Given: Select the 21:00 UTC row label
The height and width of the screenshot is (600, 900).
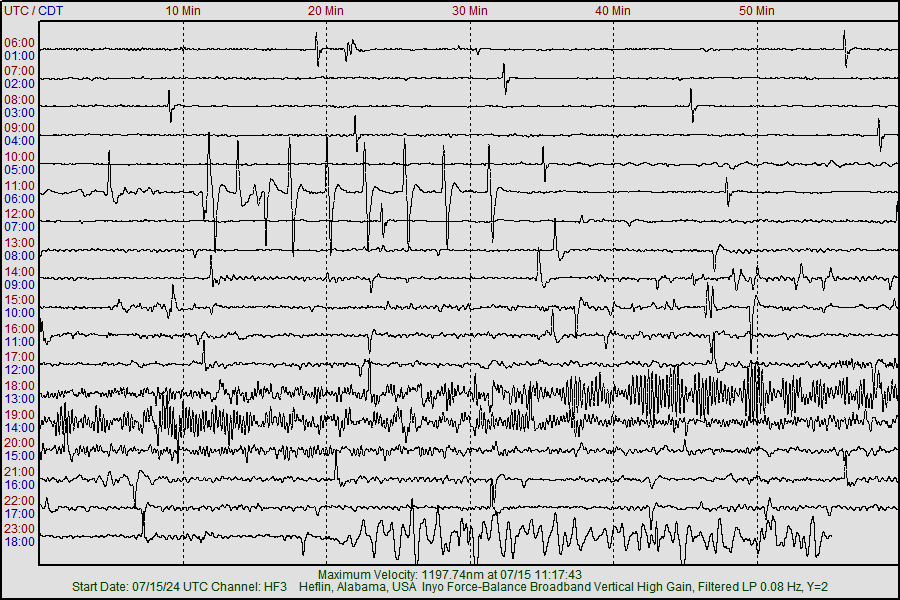Looking at the screenshot, I should coord(20,472).
